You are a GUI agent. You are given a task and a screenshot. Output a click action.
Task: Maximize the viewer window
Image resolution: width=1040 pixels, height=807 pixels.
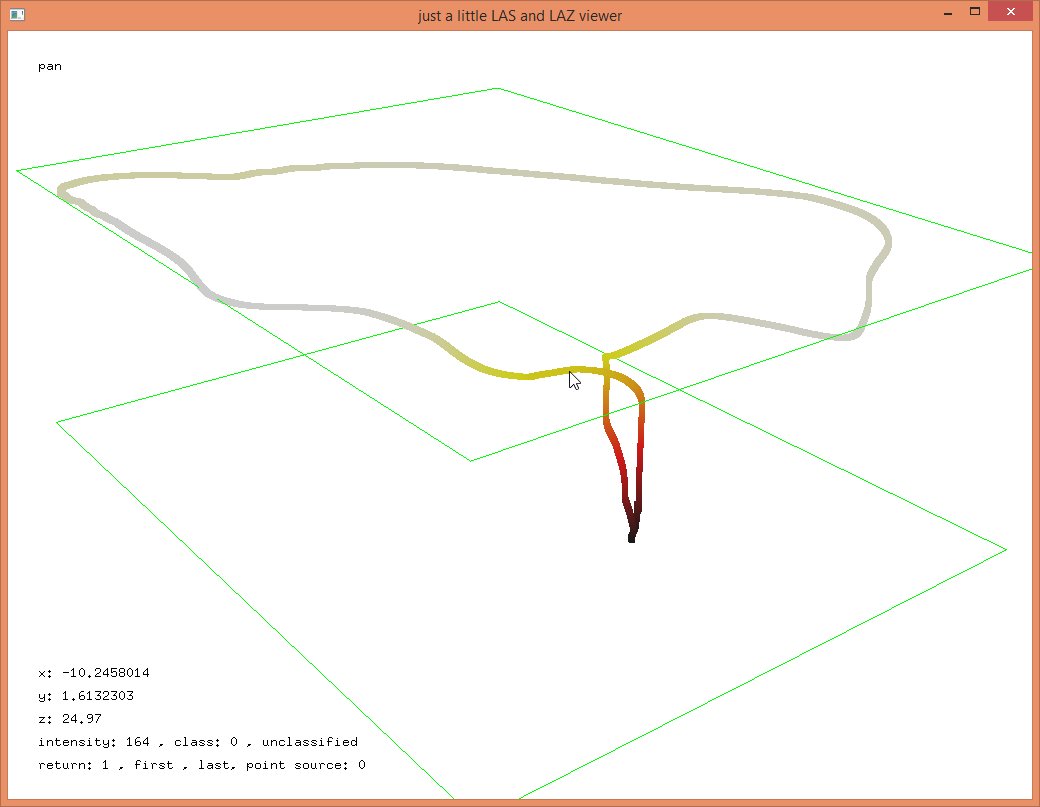tap(975, 12)
